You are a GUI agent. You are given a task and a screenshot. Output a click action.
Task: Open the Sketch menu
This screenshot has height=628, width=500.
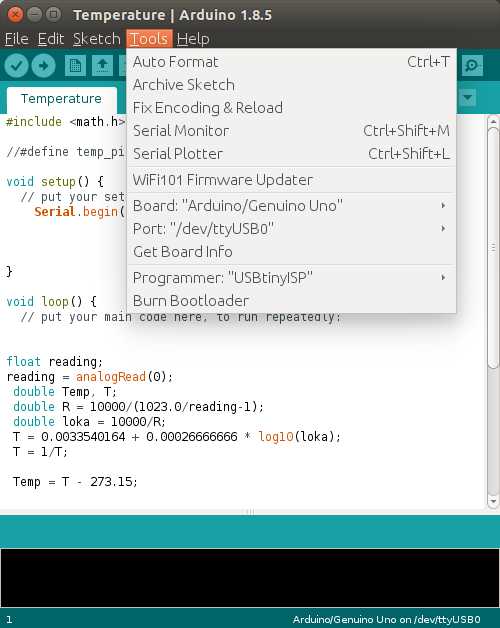point(97,39)
